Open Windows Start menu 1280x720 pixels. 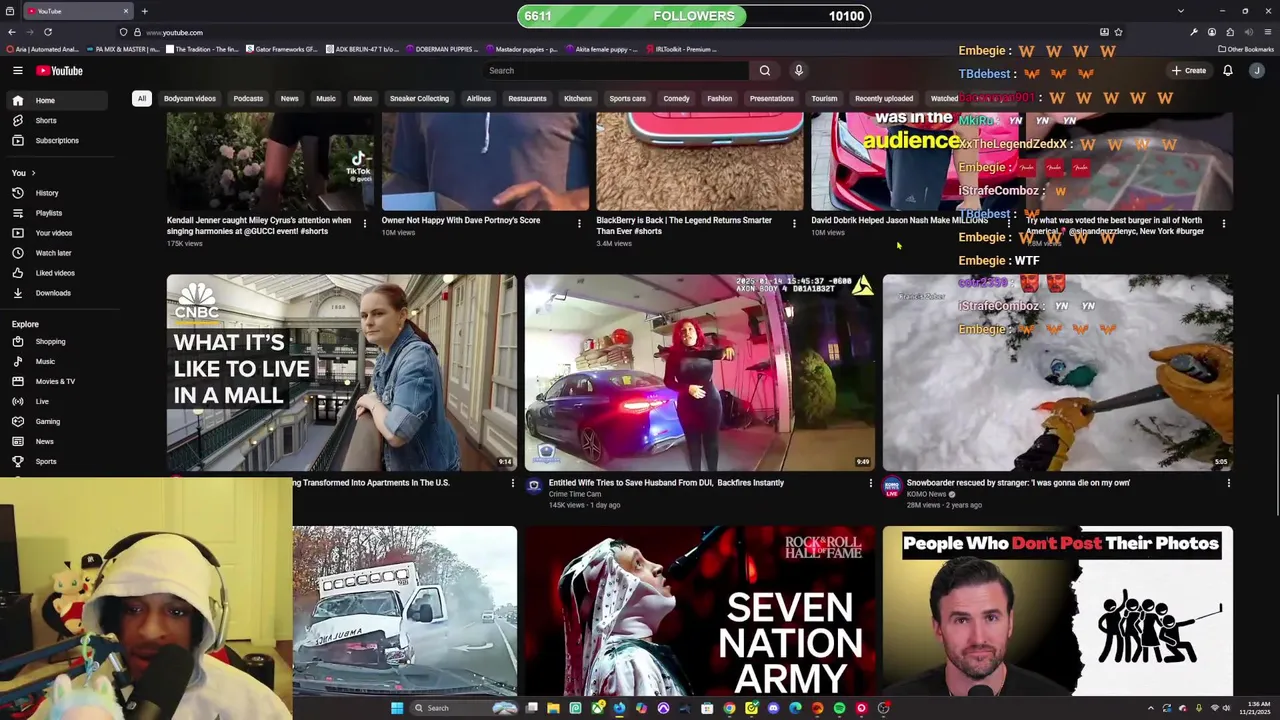pyautogui.click(x=397, y=708)
